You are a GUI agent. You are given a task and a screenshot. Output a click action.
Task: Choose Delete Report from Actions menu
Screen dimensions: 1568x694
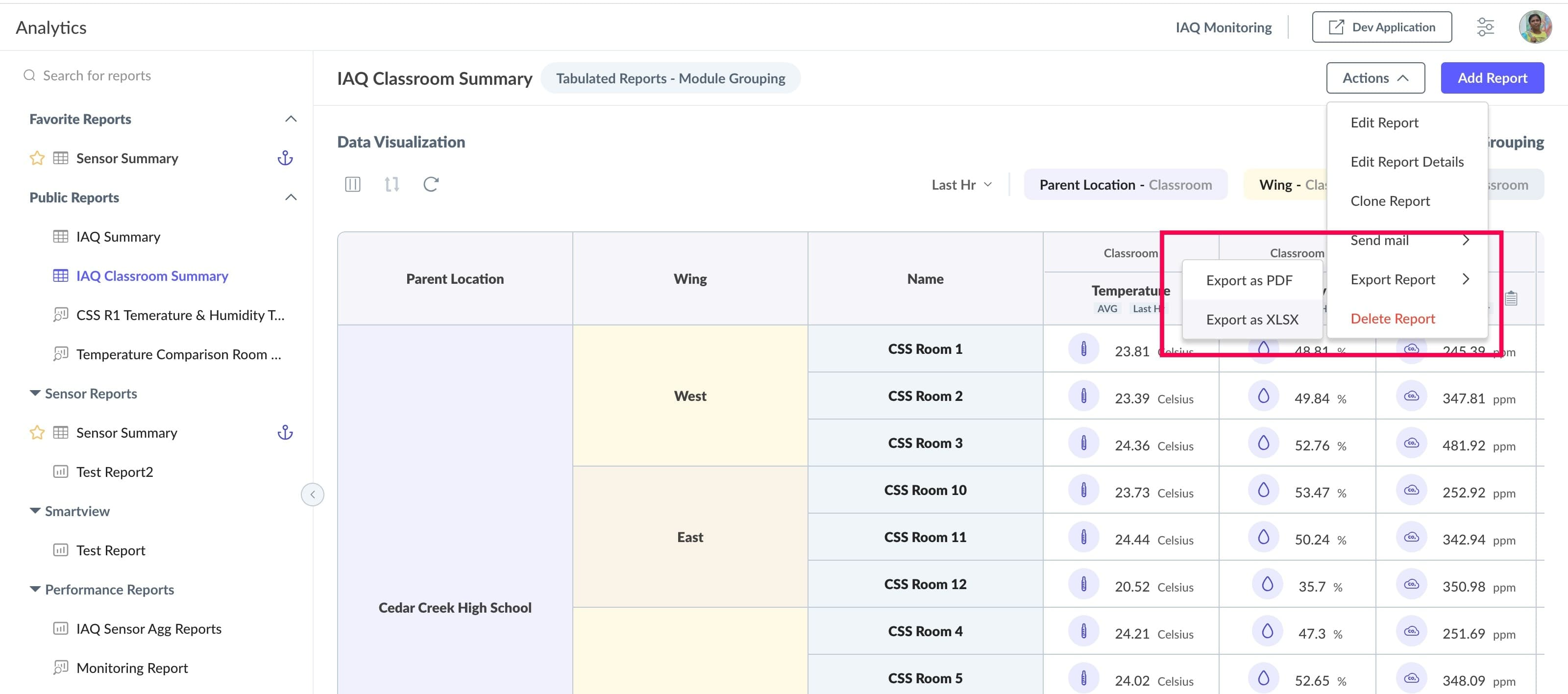coord(1392,319)
